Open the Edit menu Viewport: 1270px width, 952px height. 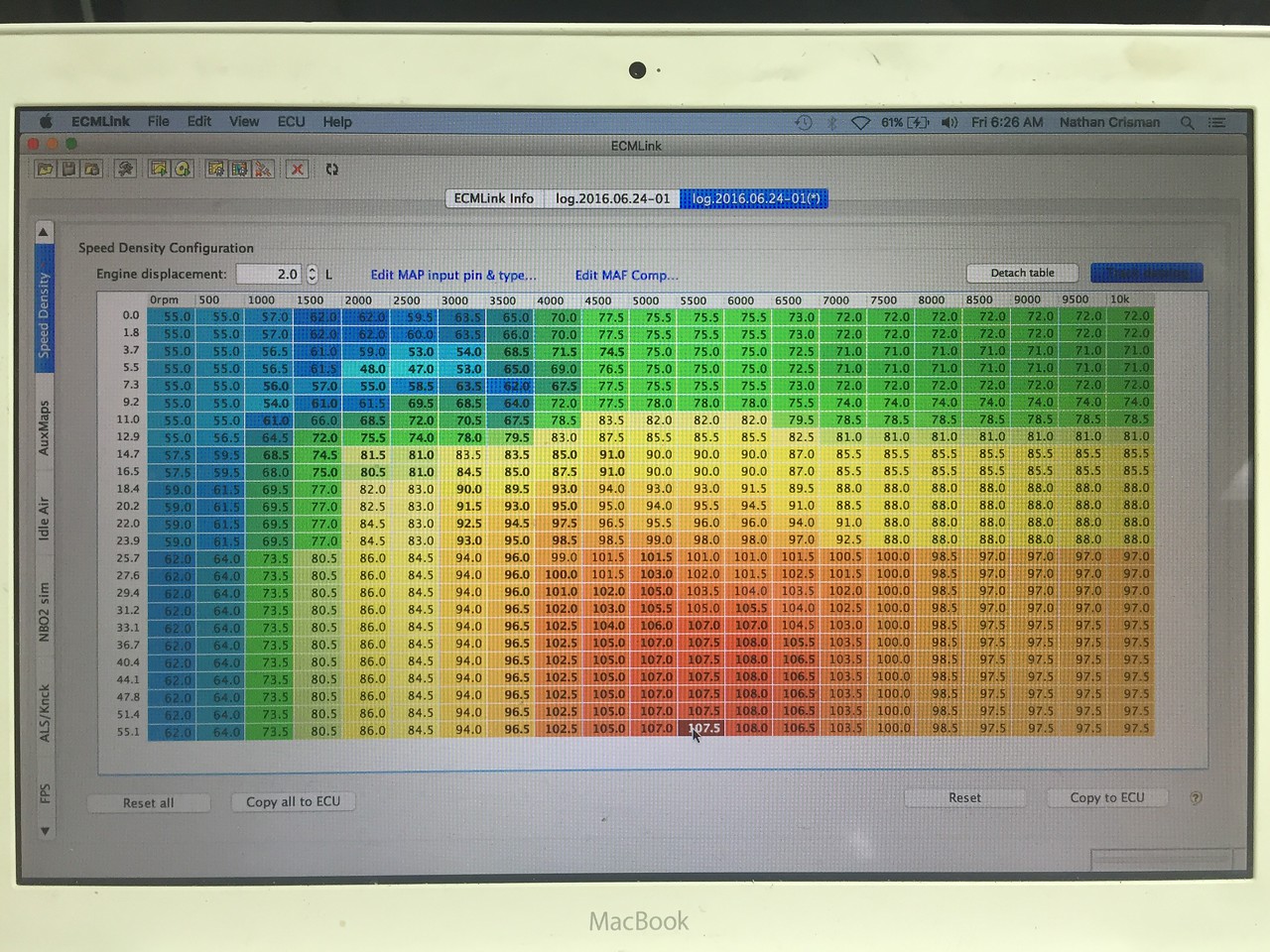point(199,122)
